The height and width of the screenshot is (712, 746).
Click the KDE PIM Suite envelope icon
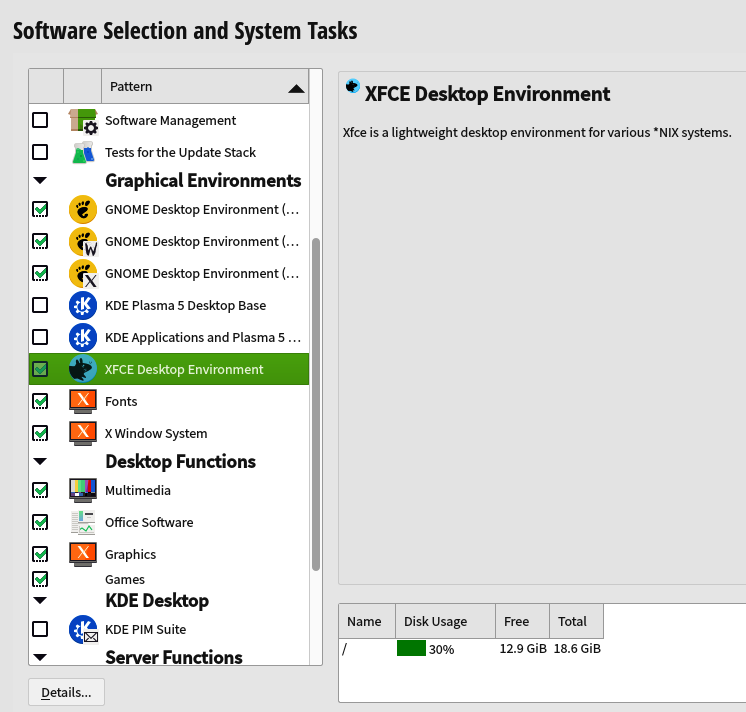click(x=83, y=630)
